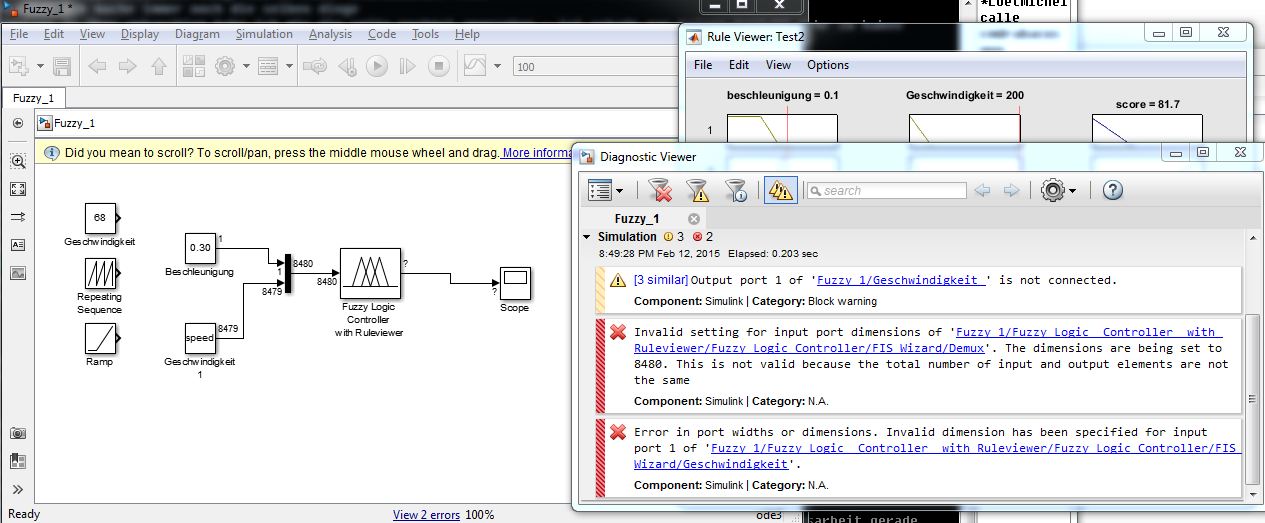Screen dimensions: 1265x523
Task: Open Model Configuration Parameters gear icon
Action: pos(224,67)
